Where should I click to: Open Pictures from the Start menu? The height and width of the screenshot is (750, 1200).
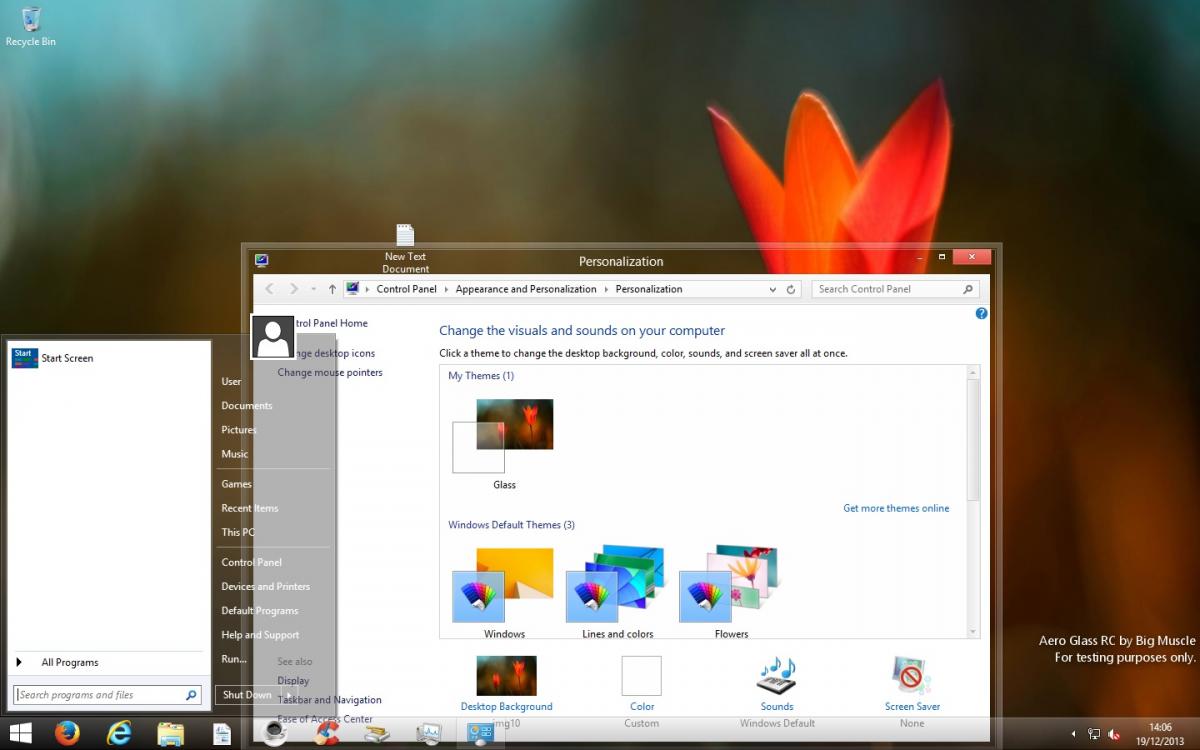pos(239,429)
